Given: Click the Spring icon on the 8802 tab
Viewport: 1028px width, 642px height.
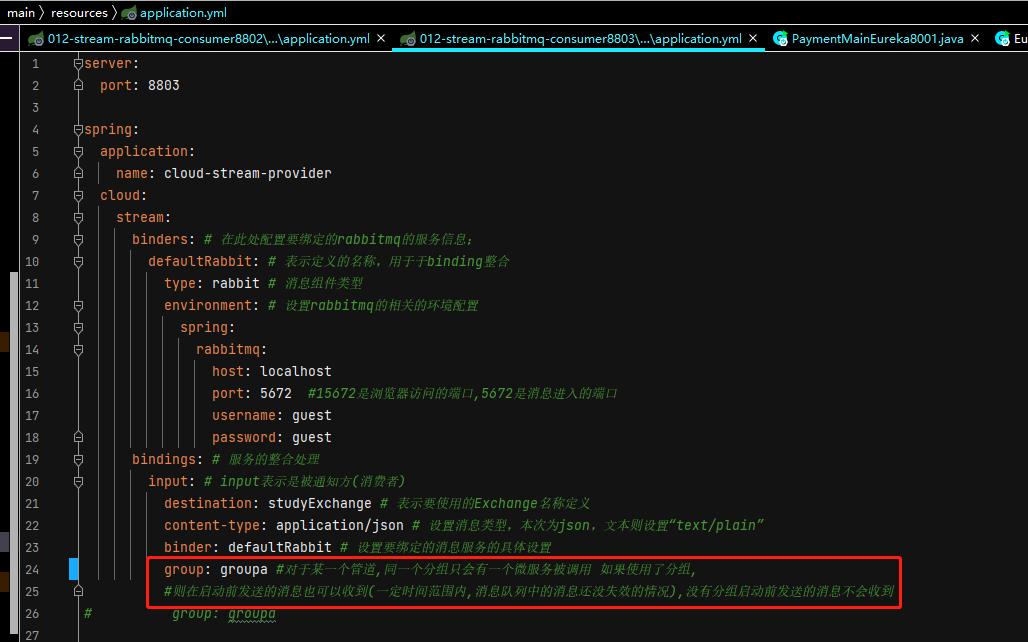Looking at the screenshot, I should 35,37.
